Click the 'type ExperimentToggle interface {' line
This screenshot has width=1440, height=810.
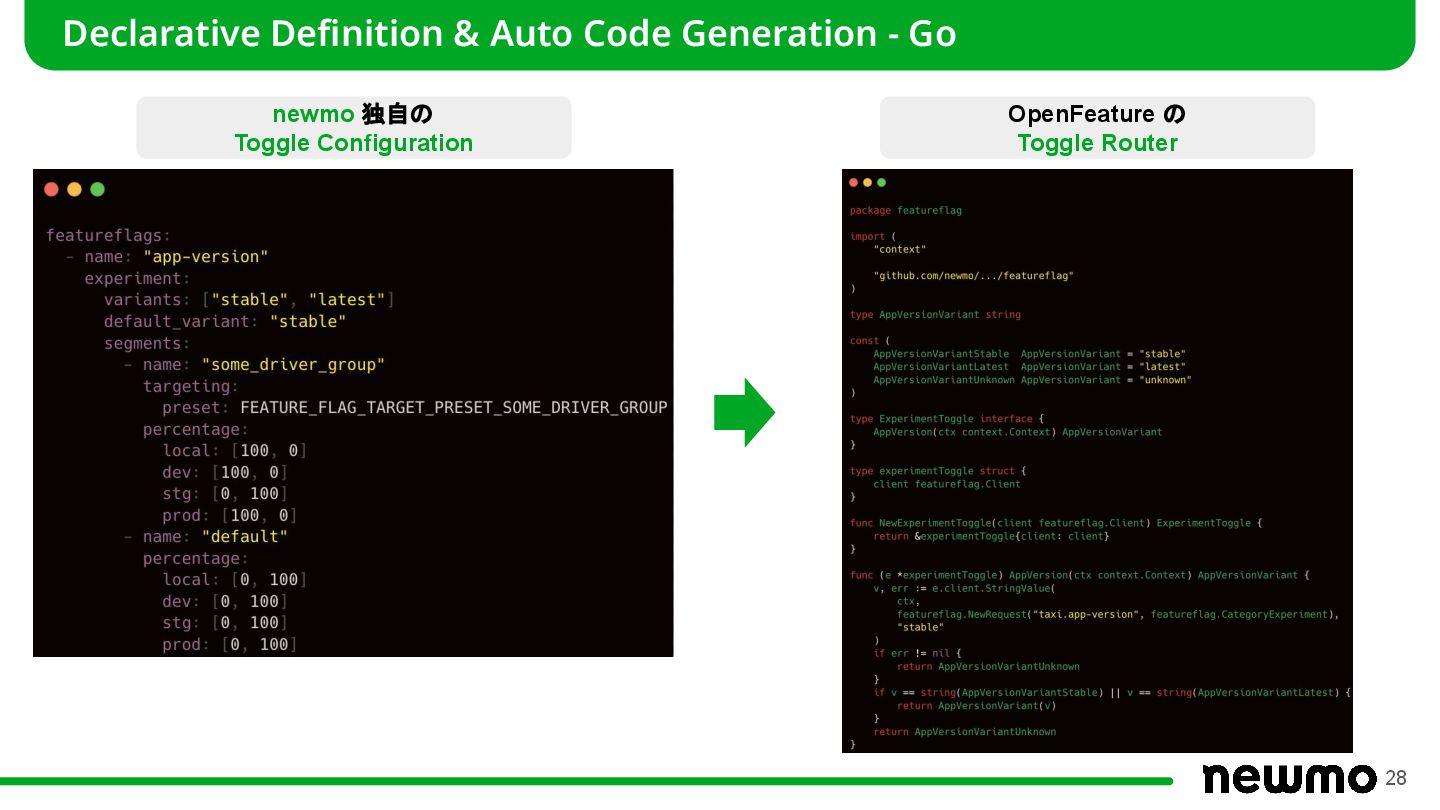point(947,419)
